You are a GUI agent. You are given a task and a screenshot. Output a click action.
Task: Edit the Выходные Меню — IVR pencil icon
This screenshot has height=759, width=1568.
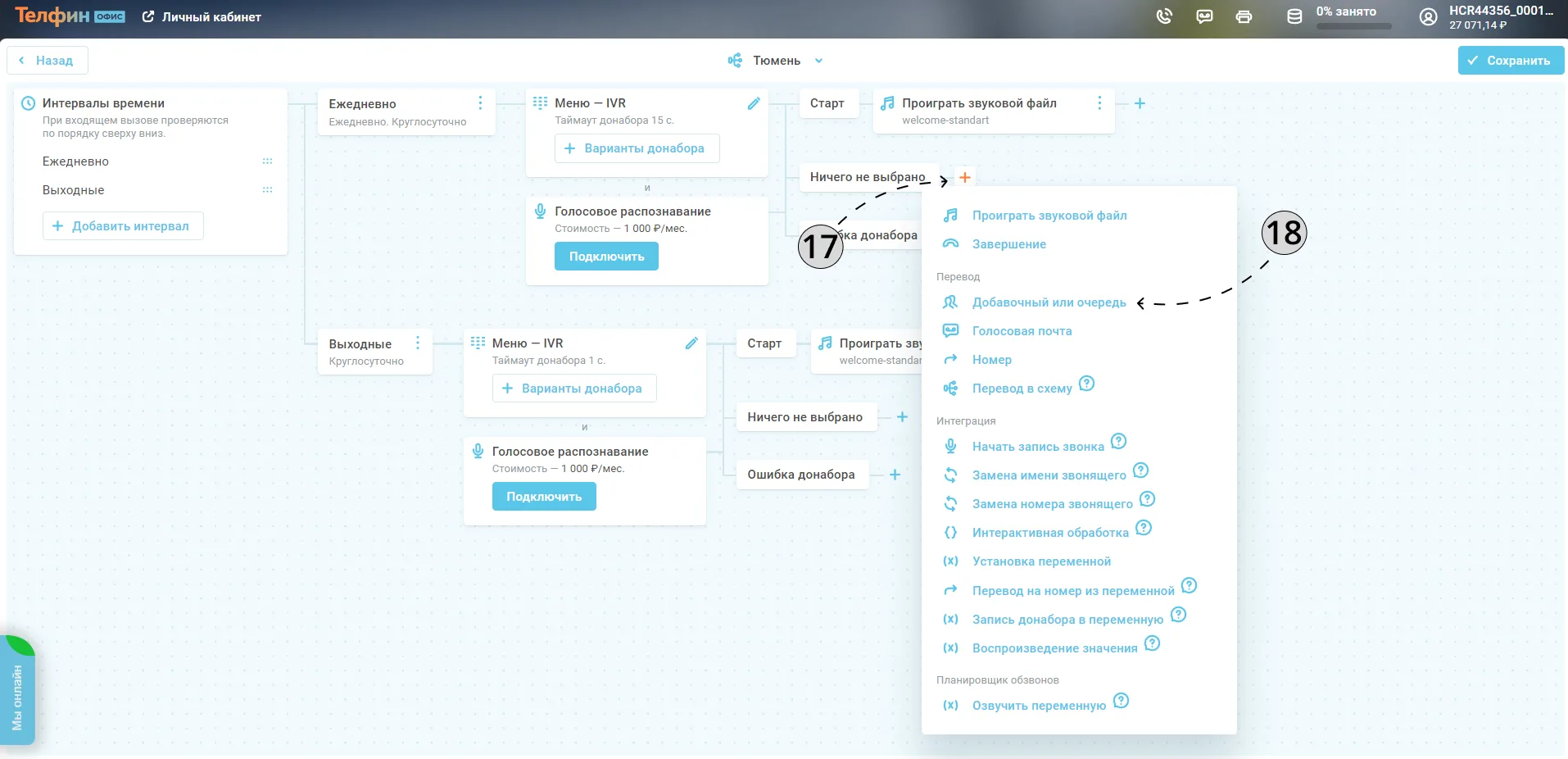(691, 343)
